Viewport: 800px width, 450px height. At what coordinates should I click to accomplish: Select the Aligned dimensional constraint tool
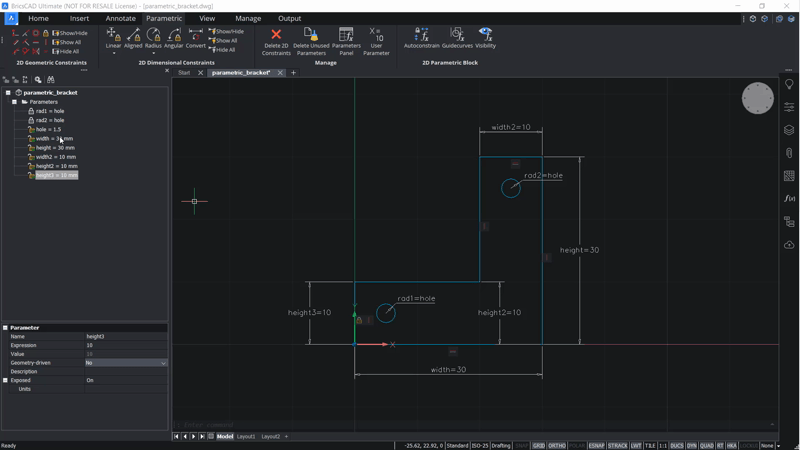(133, 38)
